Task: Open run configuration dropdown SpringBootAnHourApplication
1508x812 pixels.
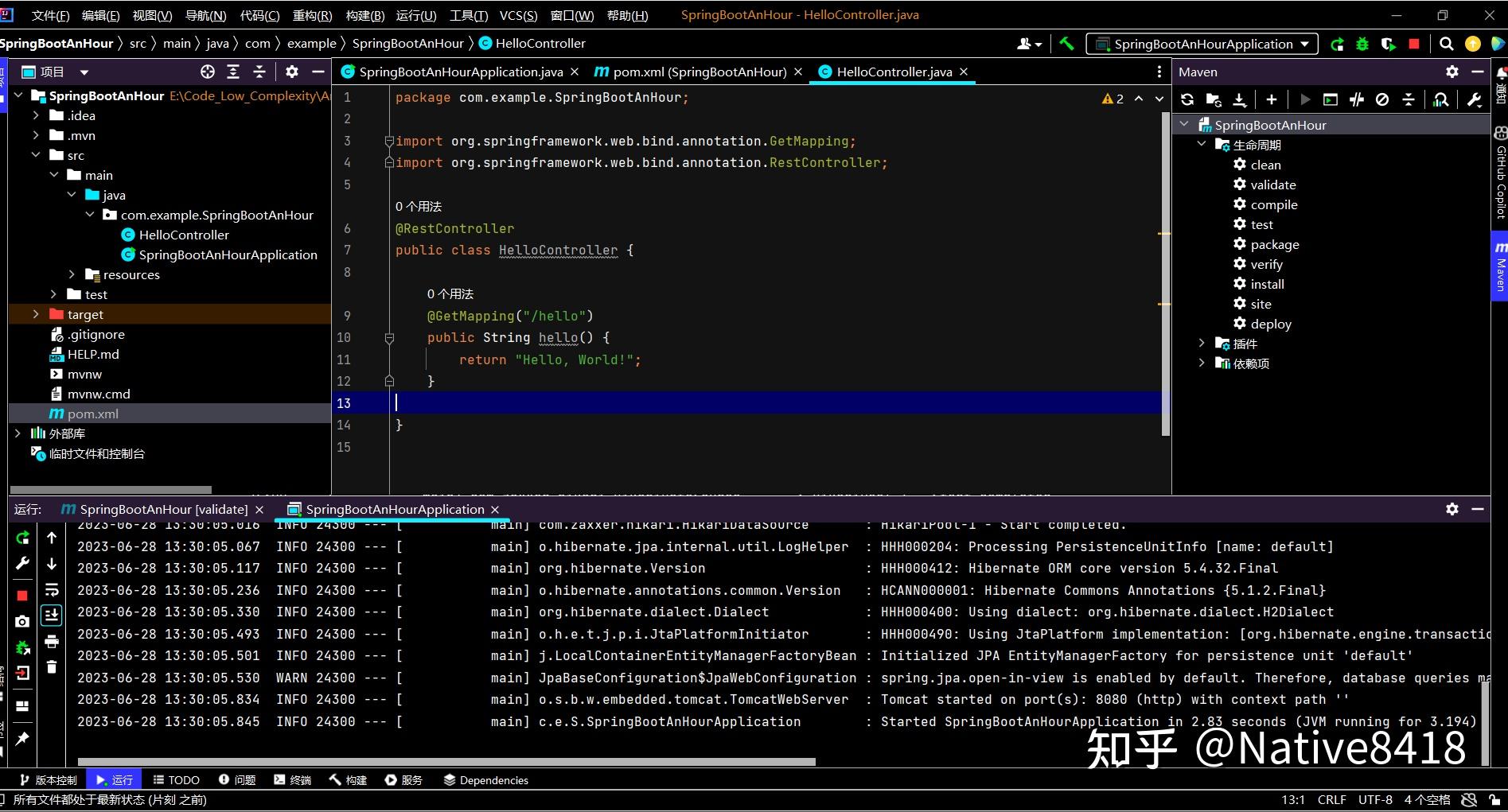Action: pyautogui.click(x=1202, y=44)
